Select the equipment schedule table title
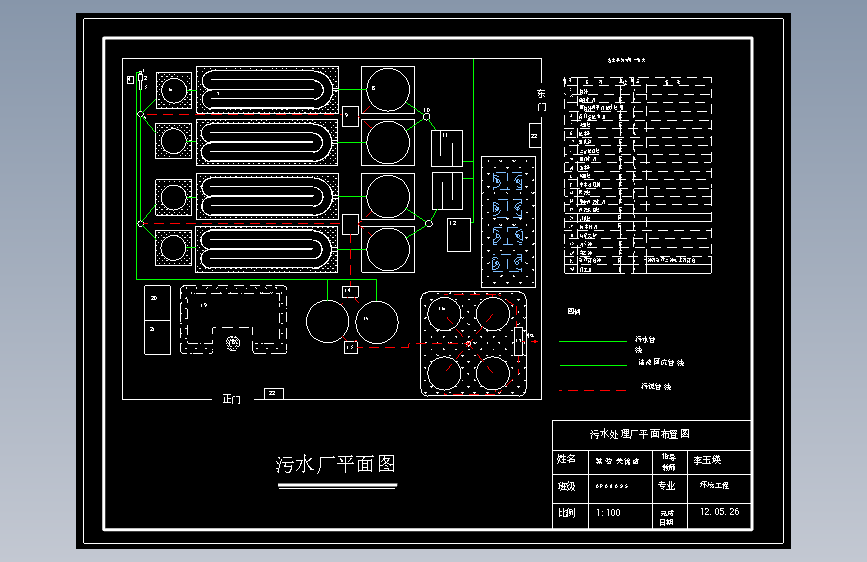The height and width of the screenshot is (562, 867). pos(626,60)
